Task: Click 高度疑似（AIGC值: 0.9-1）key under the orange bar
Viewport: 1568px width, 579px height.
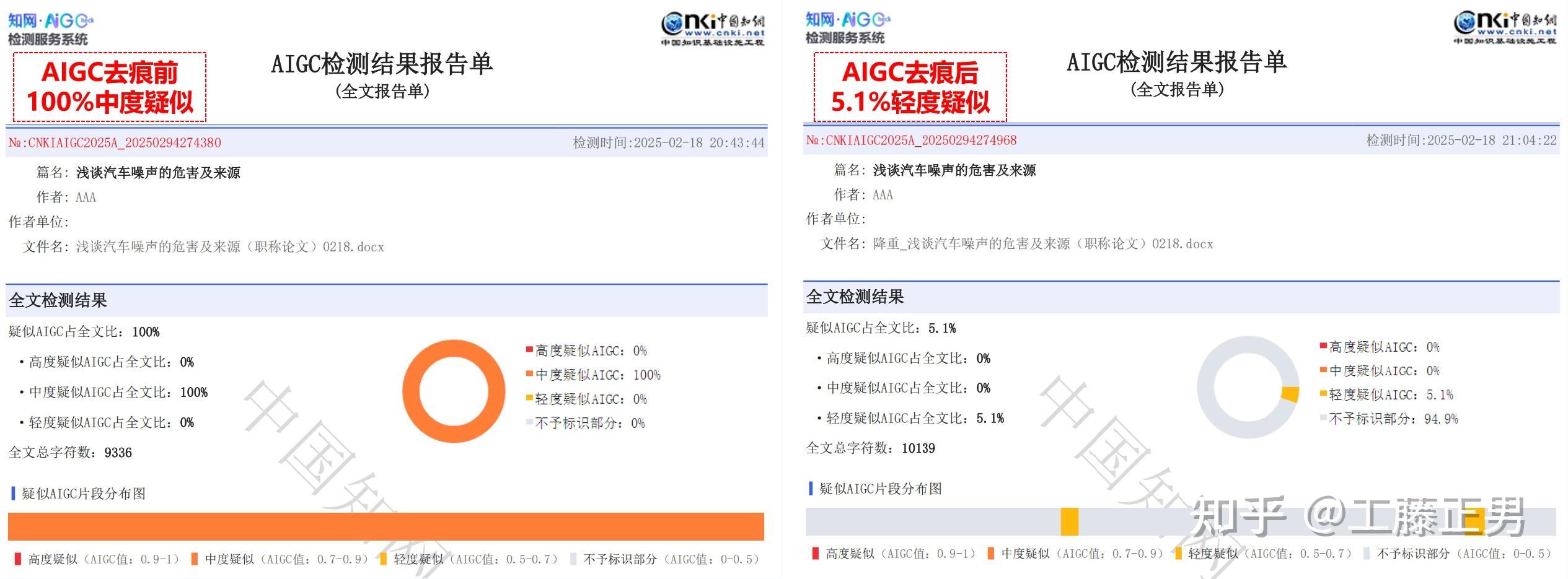Action: point(97,559)
